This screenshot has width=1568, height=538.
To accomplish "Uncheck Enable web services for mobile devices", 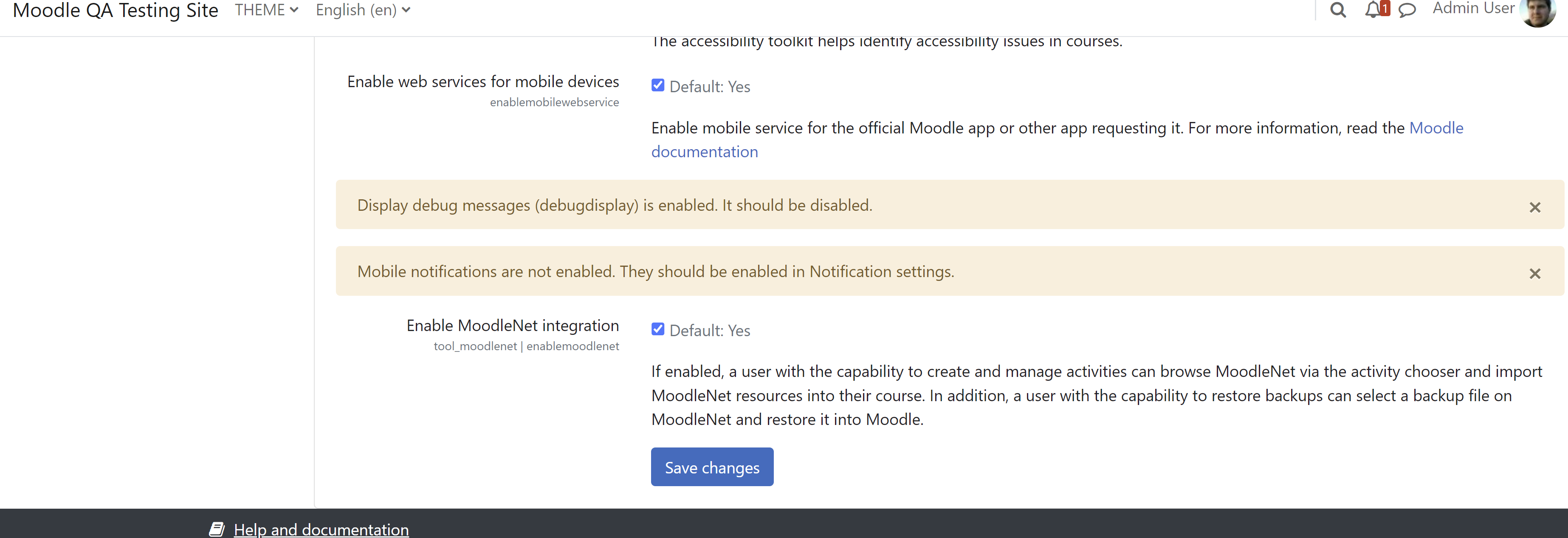I will [x=657, y=85].
